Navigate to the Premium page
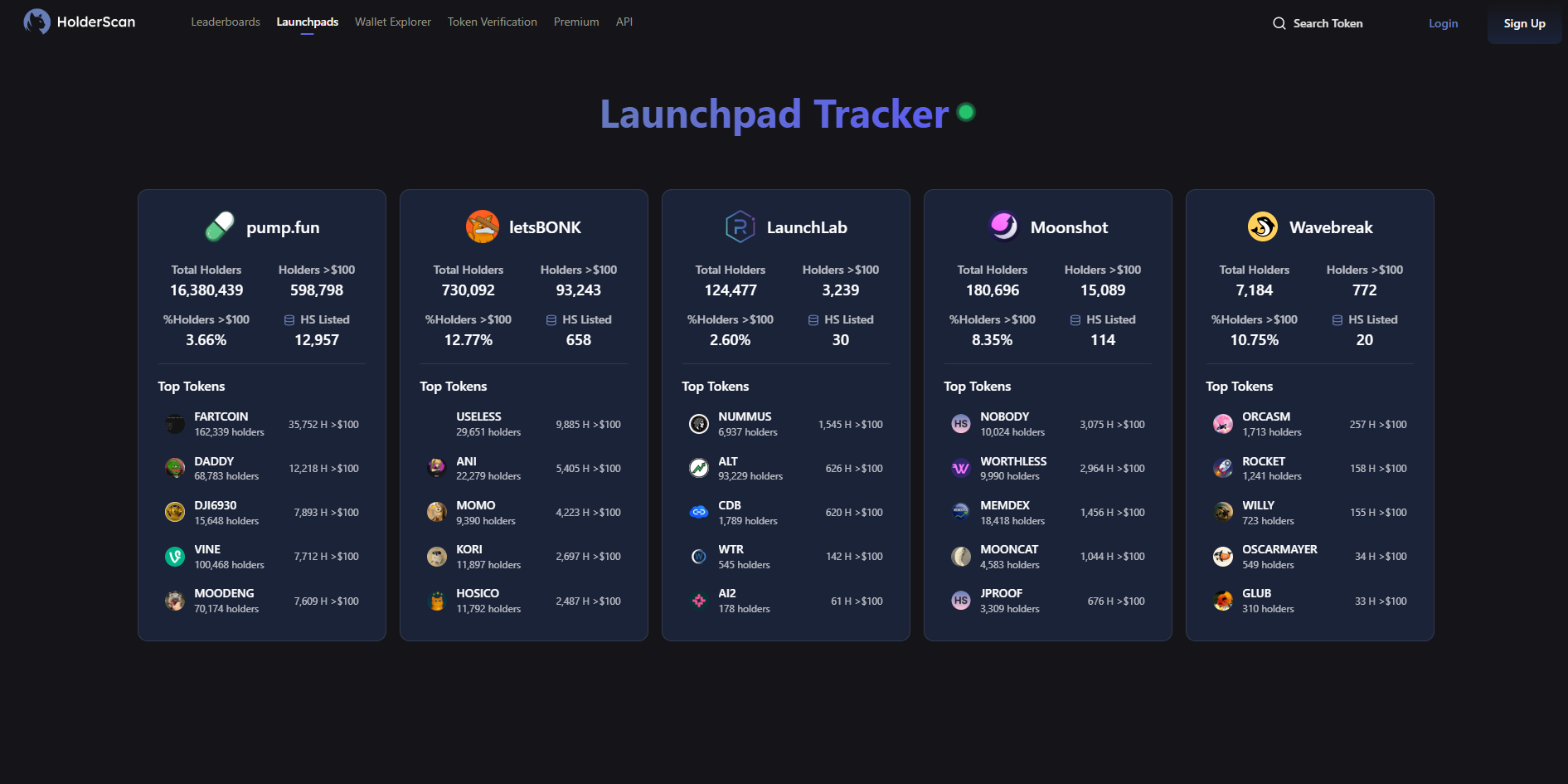Viewport: 1568px width, 784px height. click(576, 22)
